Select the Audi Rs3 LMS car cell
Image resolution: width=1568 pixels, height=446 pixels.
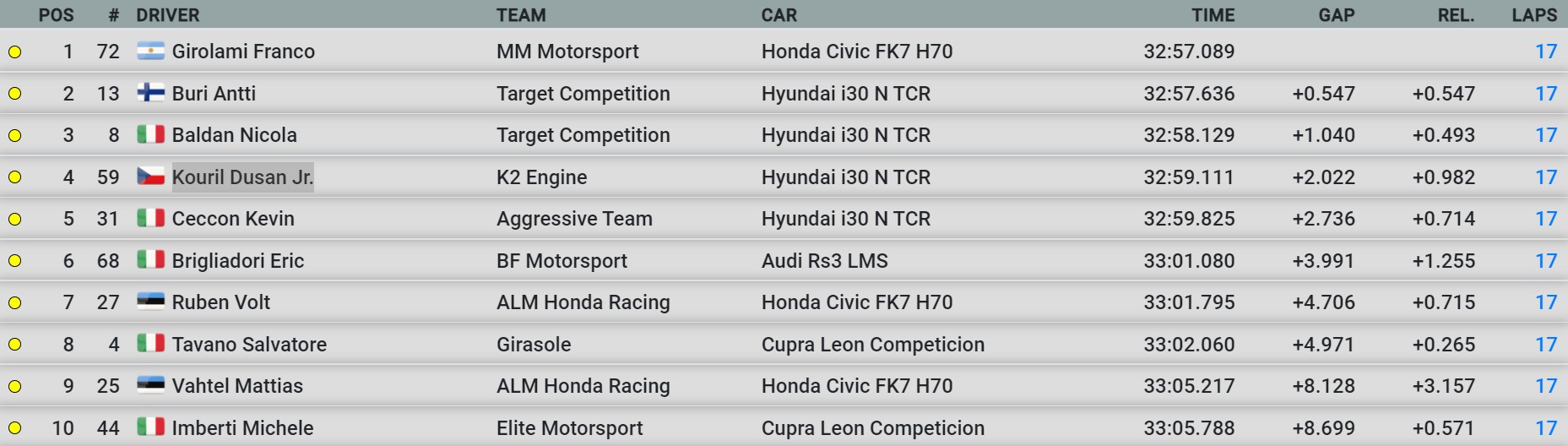pos(825,261)
